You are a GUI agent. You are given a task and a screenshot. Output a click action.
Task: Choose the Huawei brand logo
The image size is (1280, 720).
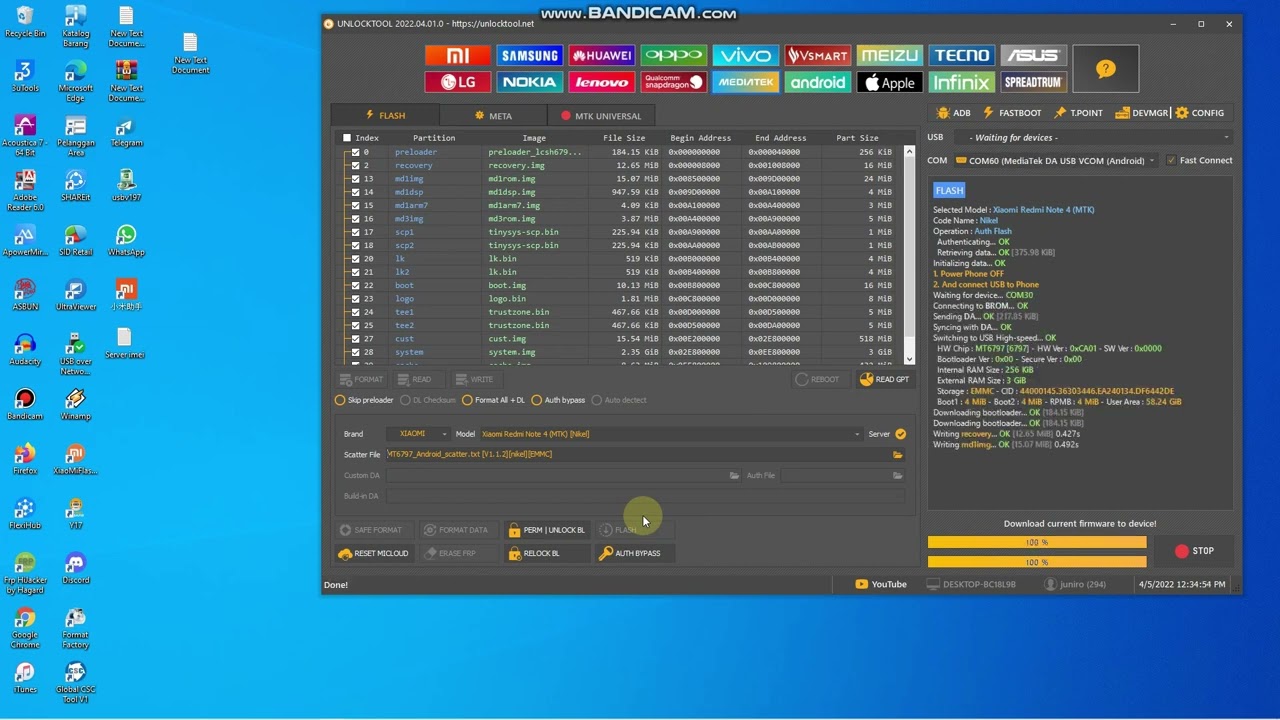tap(601, 56)
